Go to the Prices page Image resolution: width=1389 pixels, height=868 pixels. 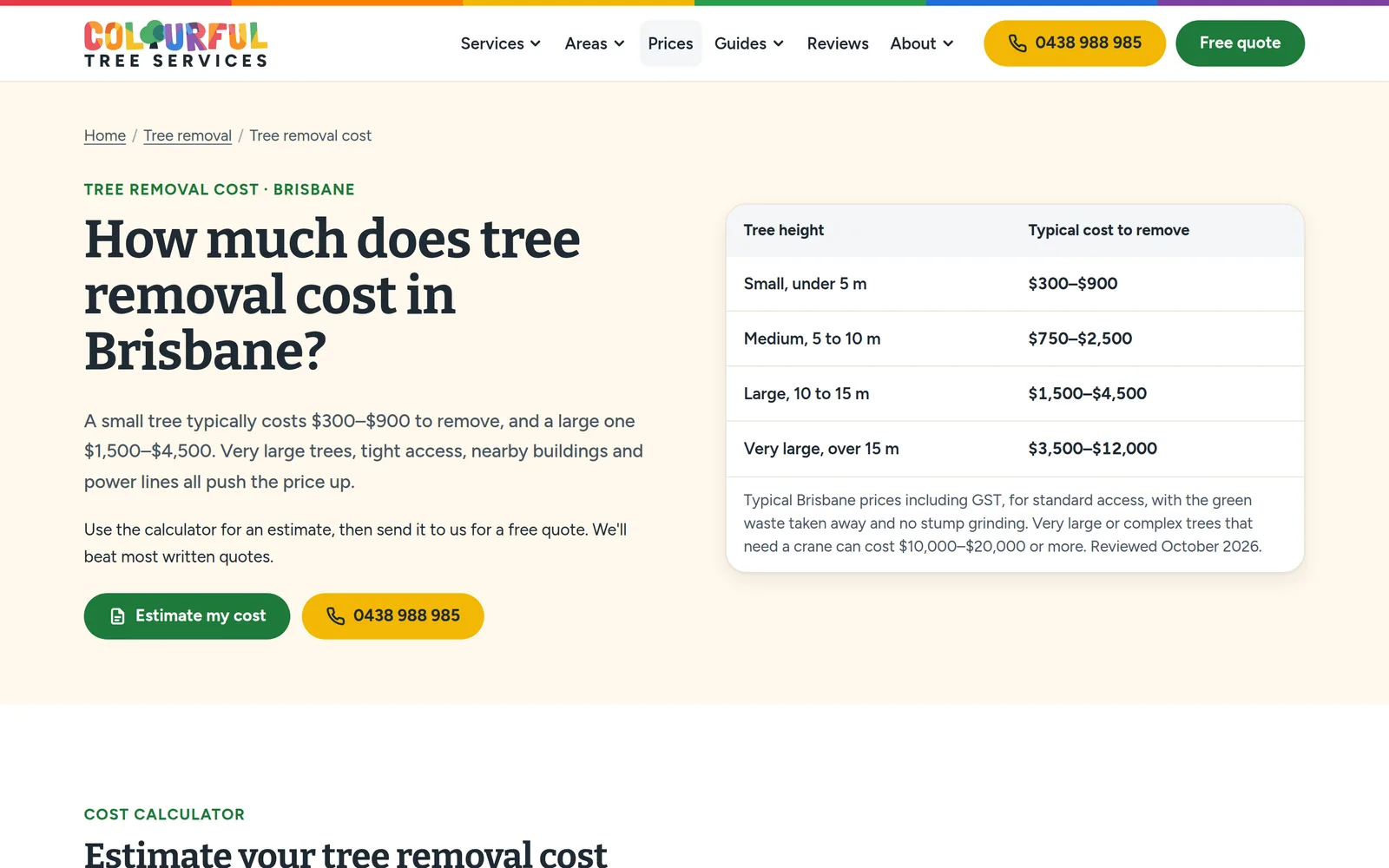(x=670, y=43)
